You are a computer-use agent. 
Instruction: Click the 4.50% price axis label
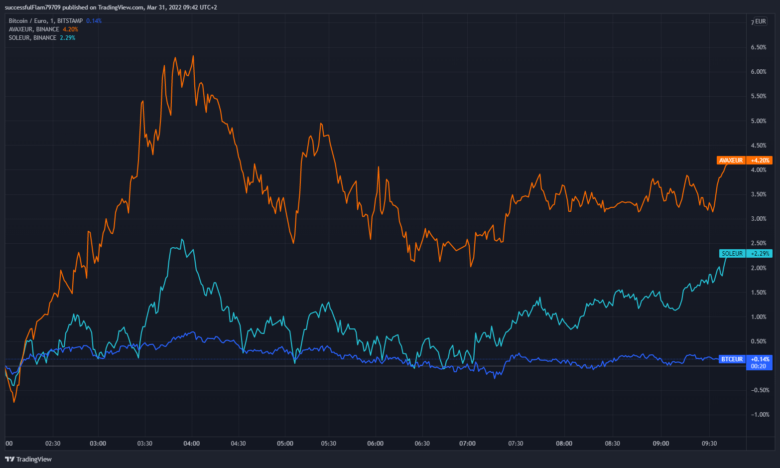(759, 145)
